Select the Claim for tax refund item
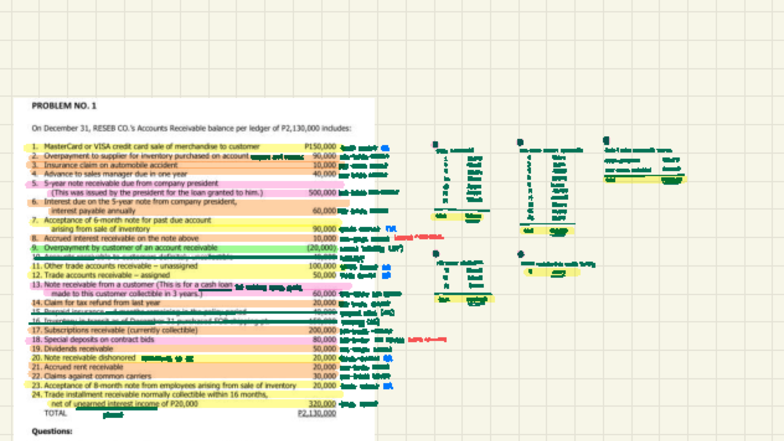Viewport: 784px width, 441px height. (101, 302)
